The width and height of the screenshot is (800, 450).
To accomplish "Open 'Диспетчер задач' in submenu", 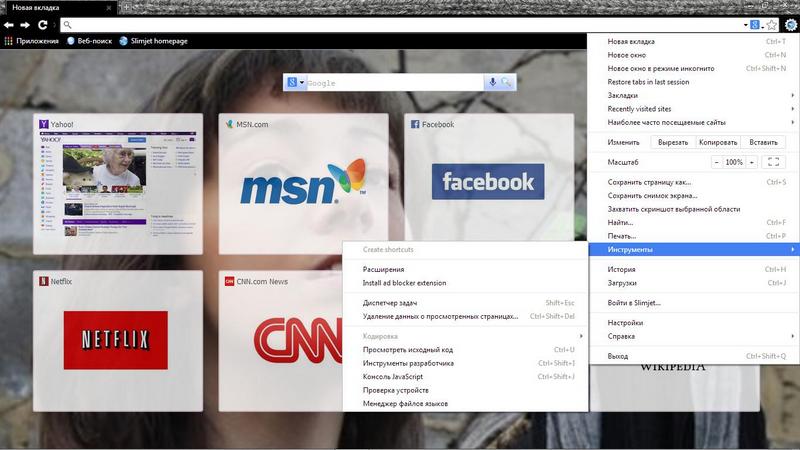I will 465,303.
